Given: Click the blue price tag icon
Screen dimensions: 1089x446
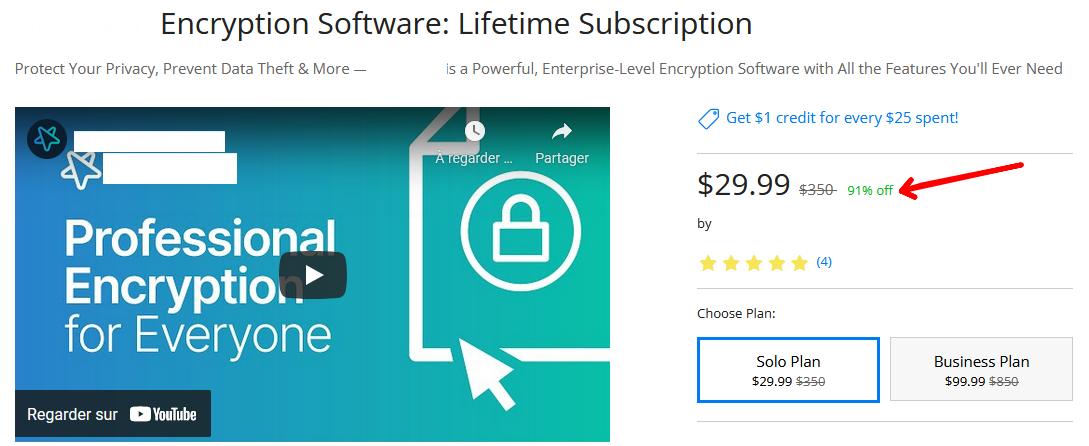Looking at the screenshot, I should coord(708,119).
